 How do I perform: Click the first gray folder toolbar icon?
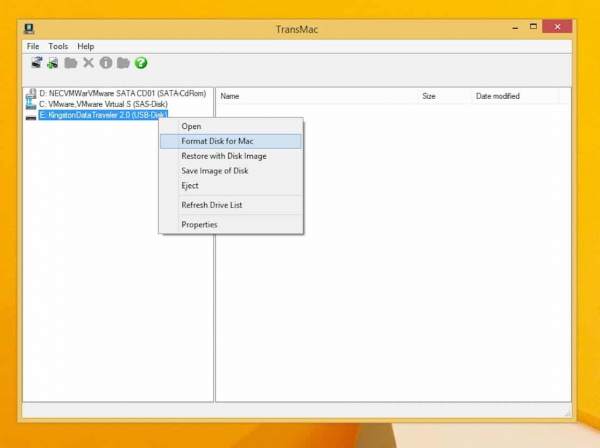[71, 63]
